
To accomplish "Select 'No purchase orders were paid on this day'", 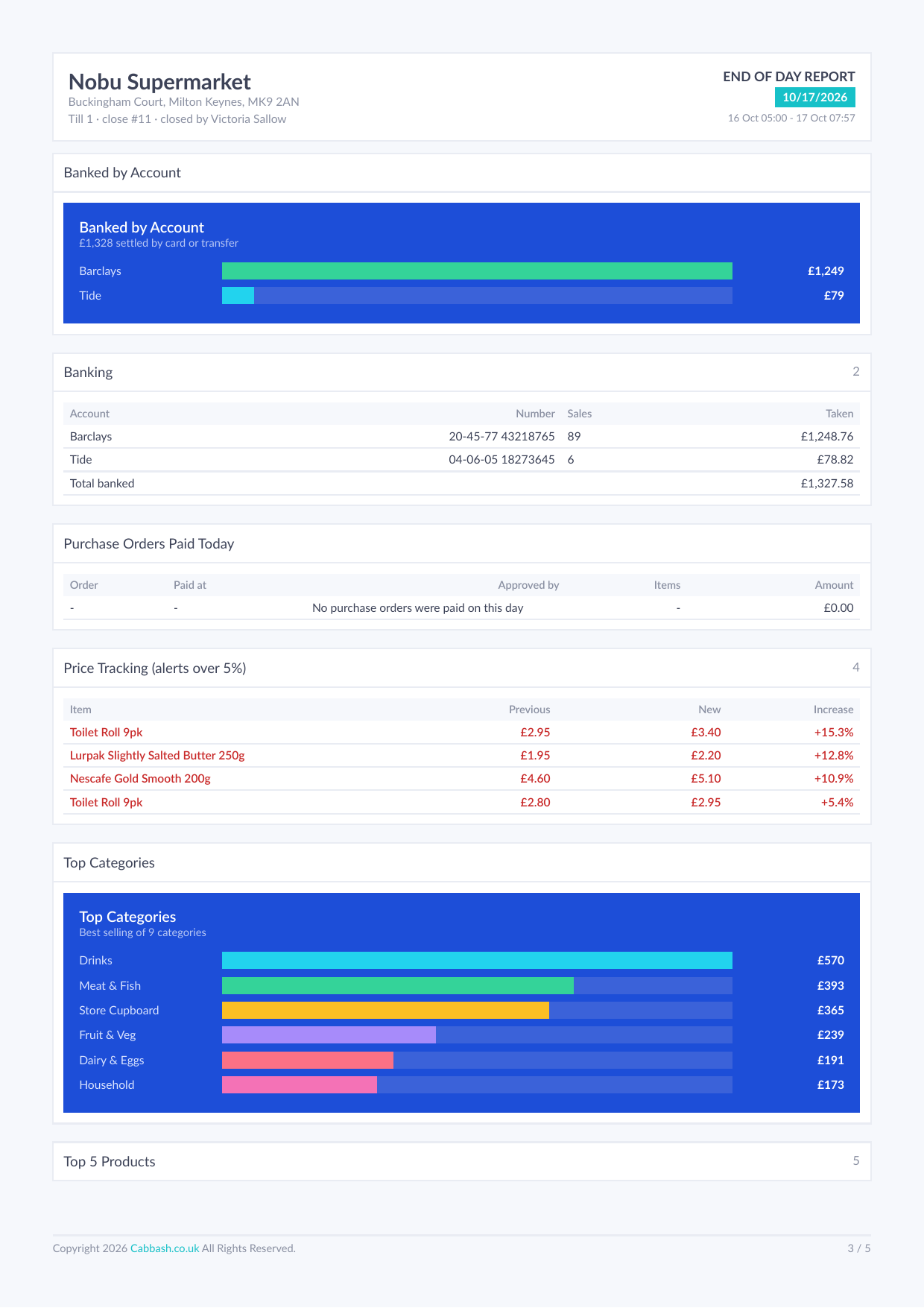I will coord(418,608).
